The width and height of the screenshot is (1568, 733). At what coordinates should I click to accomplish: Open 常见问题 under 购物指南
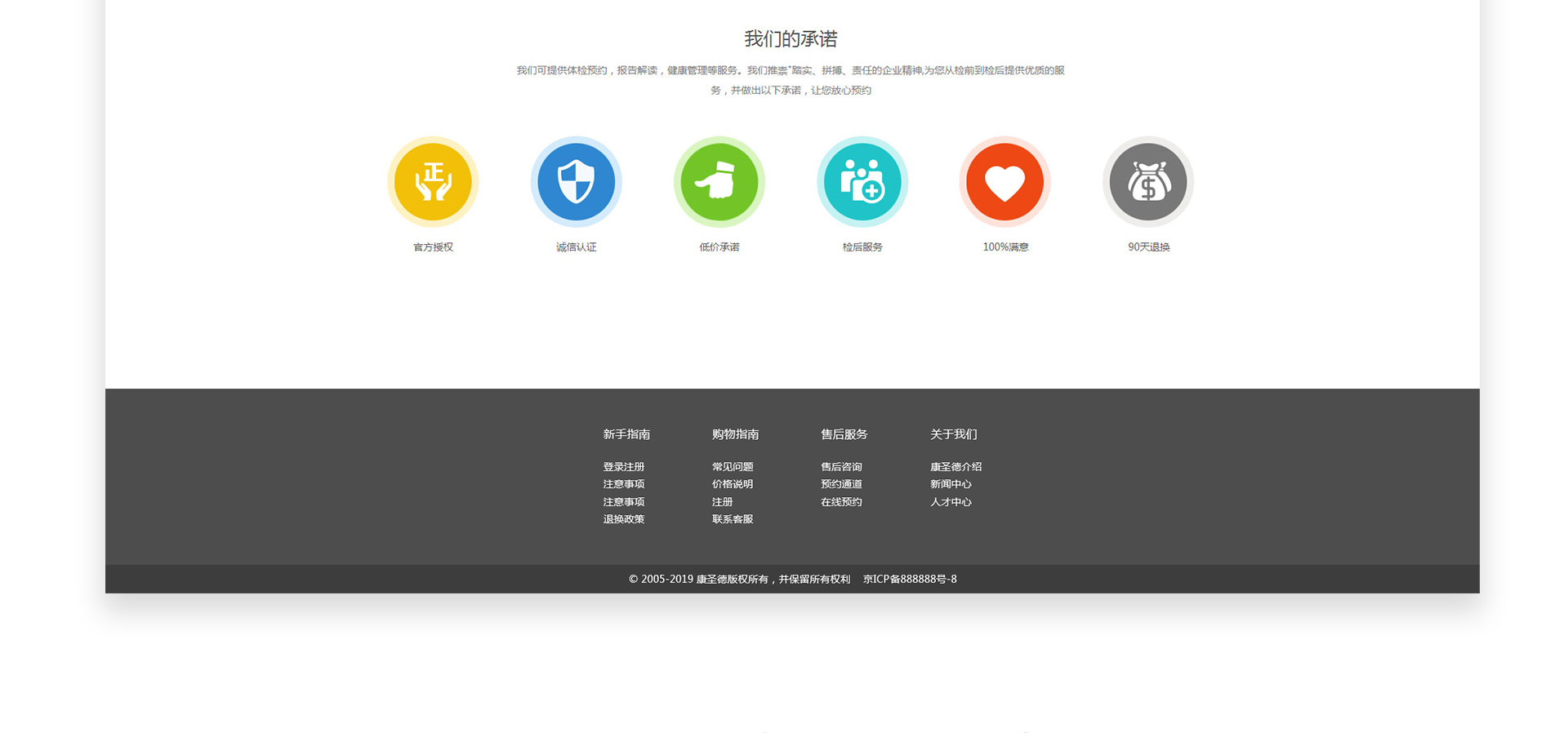pos(732,467)
